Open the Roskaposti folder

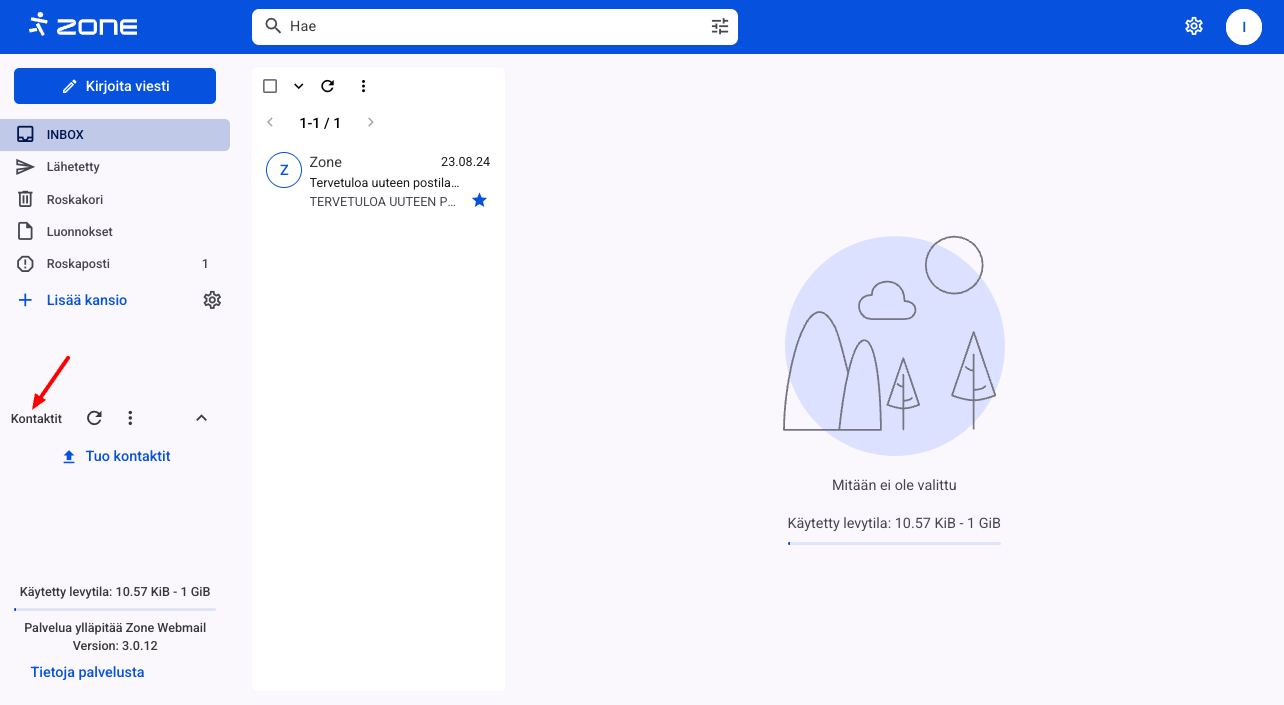tap(78, 264)
